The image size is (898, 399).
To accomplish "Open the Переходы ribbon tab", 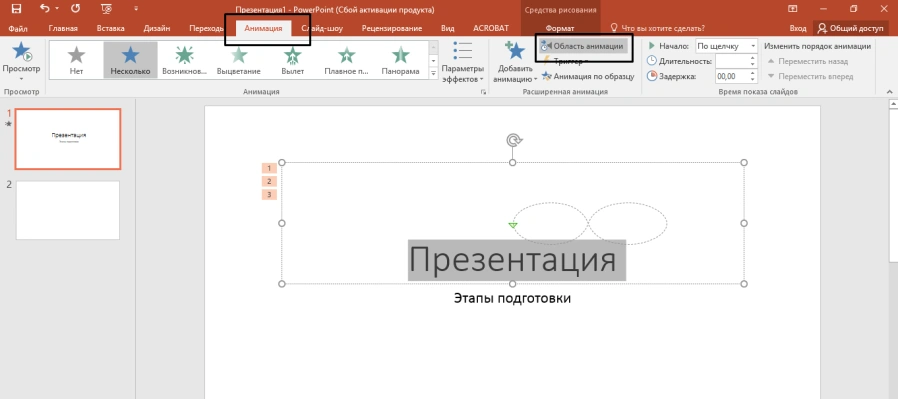I will pyautogui.click(x=206, y=28).
